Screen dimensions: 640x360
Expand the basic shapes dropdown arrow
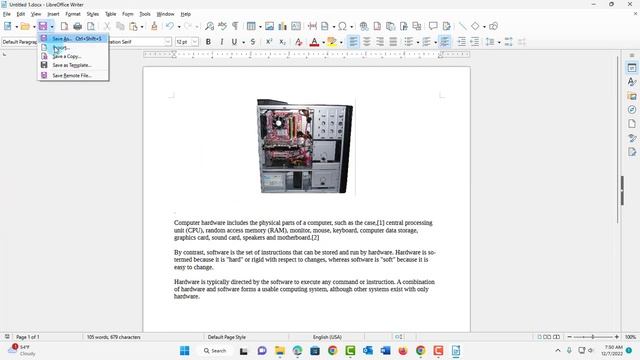click(484, 27)
